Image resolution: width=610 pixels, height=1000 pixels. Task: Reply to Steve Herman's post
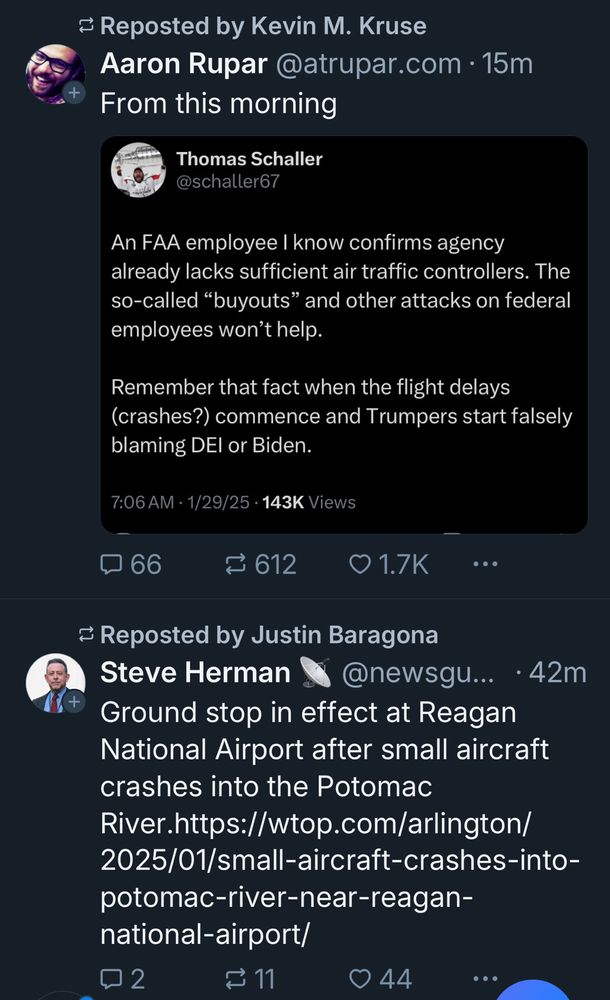click(110, 978)
